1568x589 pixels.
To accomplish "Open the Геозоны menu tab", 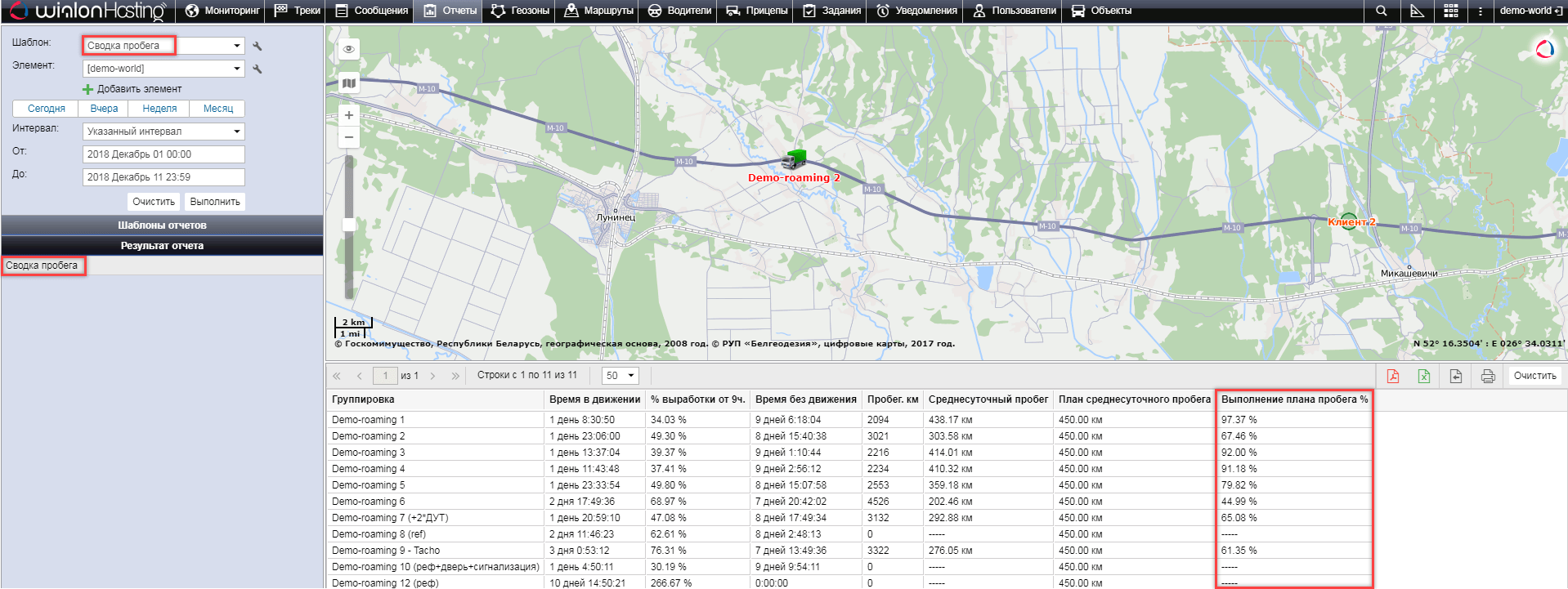I will (520, 11).
